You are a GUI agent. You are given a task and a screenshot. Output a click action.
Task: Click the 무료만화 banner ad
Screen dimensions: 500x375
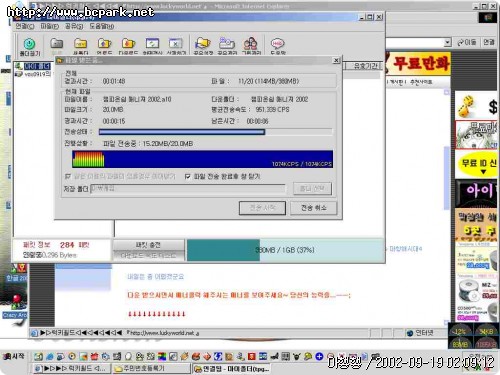[x=418, y=63]
